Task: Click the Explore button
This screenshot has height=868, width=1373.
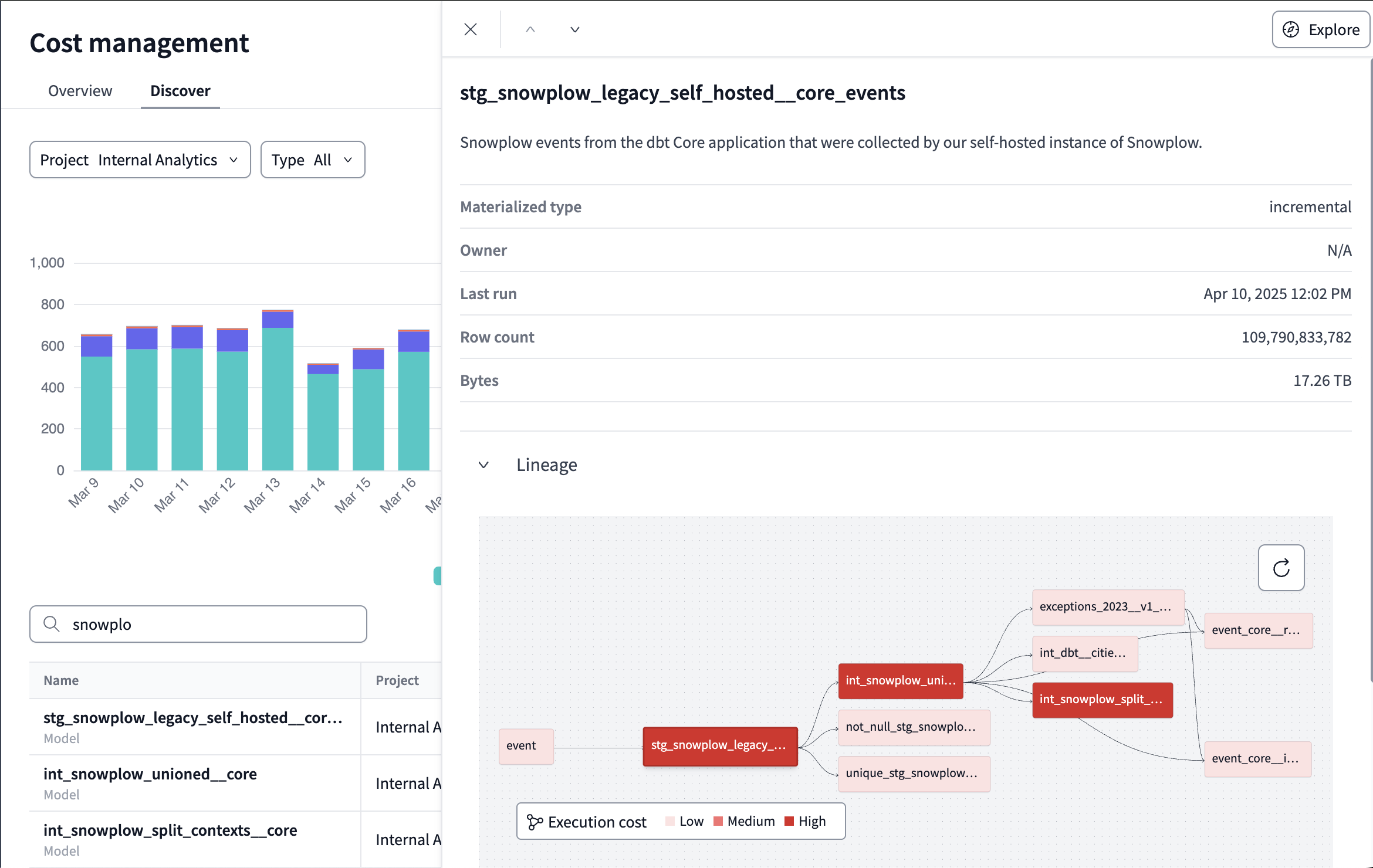Action: coord(1321,29)
